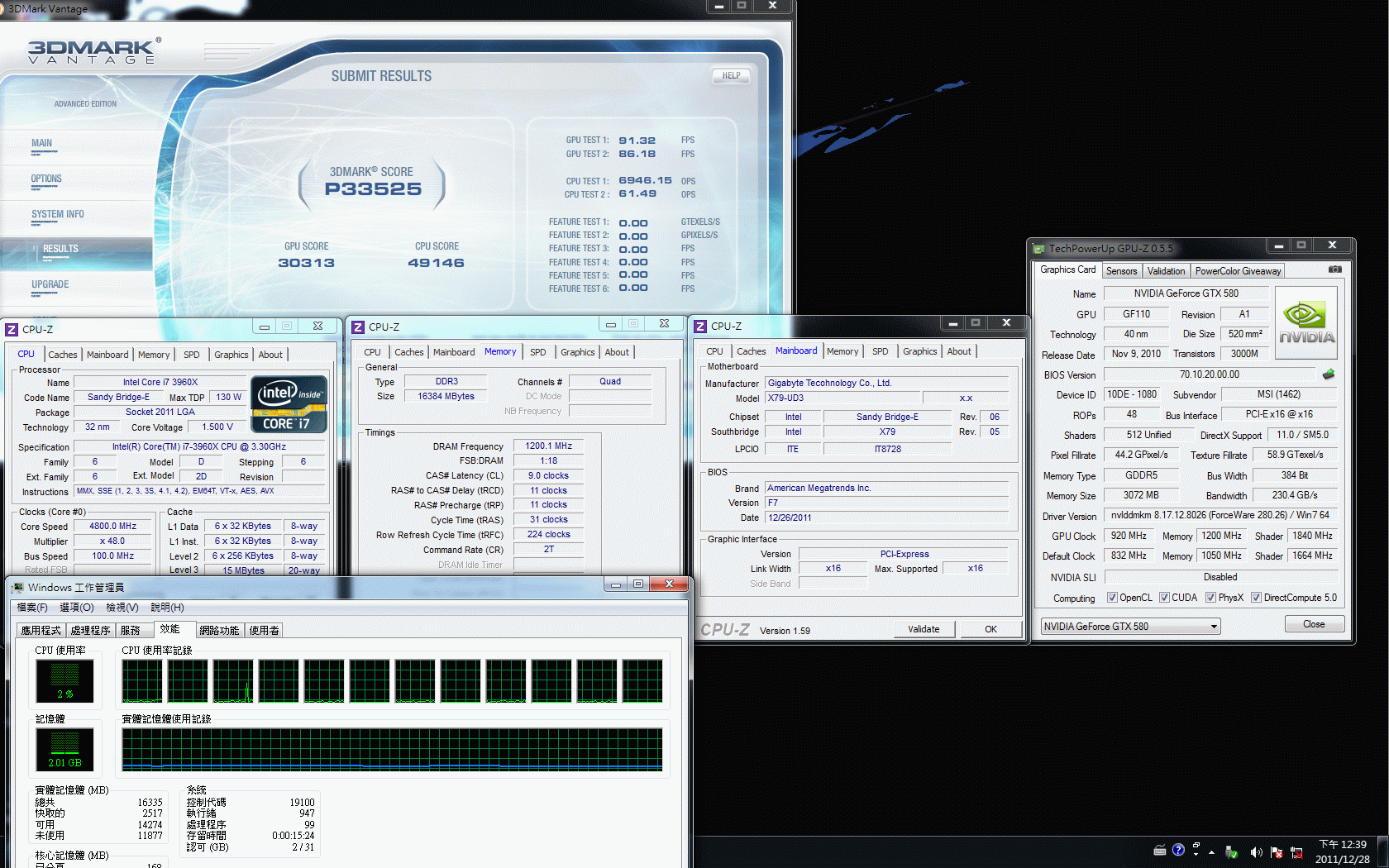Toggle the DirectCompute 5.0 checkbox
This screenshot has height=868, width=1389.
(x=1256, y=598)
